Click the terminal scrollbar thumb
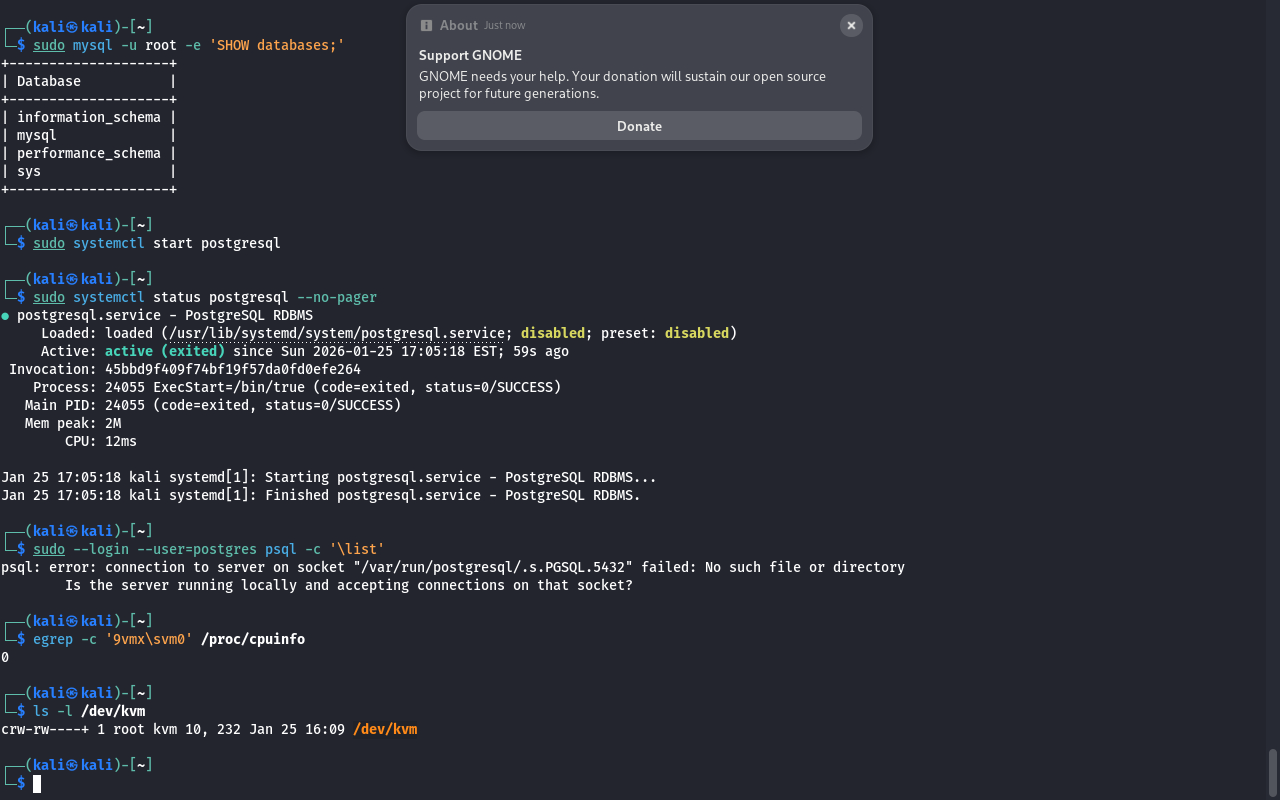 click(1273, 771)
